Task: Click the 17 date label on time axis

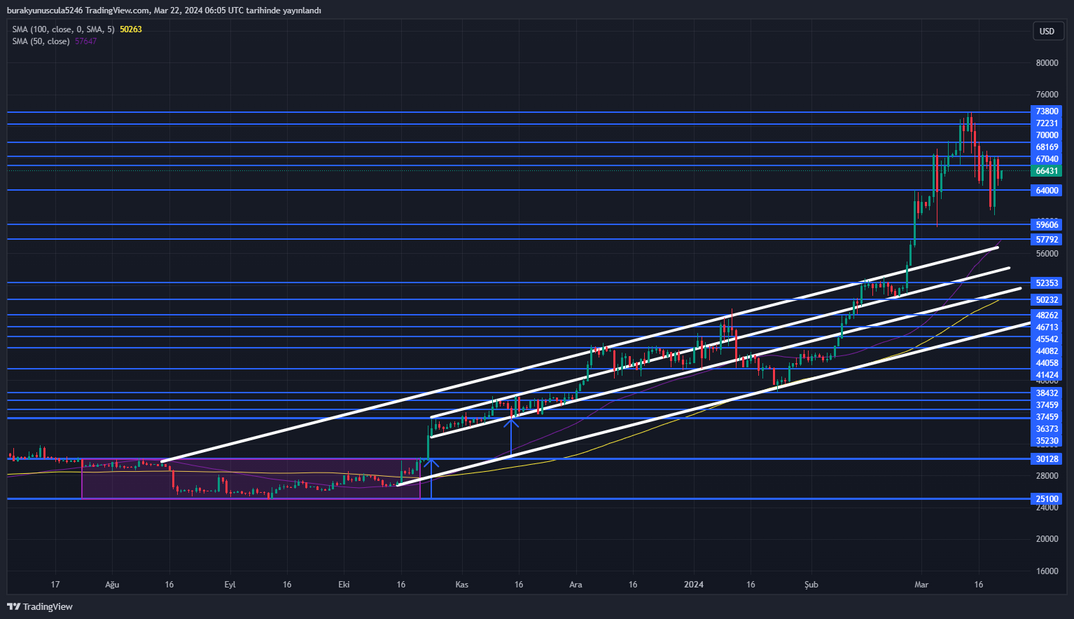Action: 55,585
